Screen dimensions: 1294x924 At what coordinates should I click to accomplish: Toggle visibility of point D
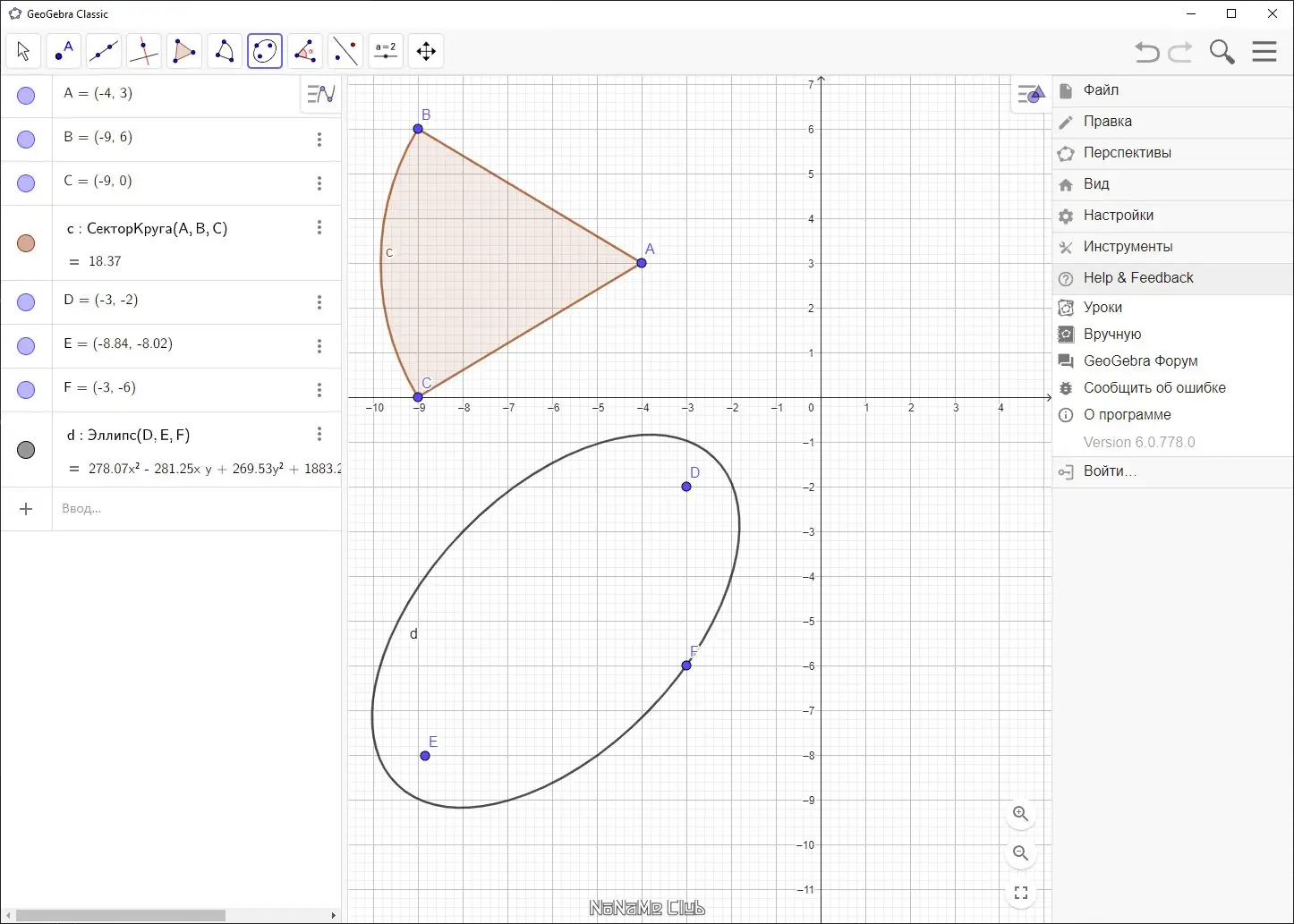26,302
